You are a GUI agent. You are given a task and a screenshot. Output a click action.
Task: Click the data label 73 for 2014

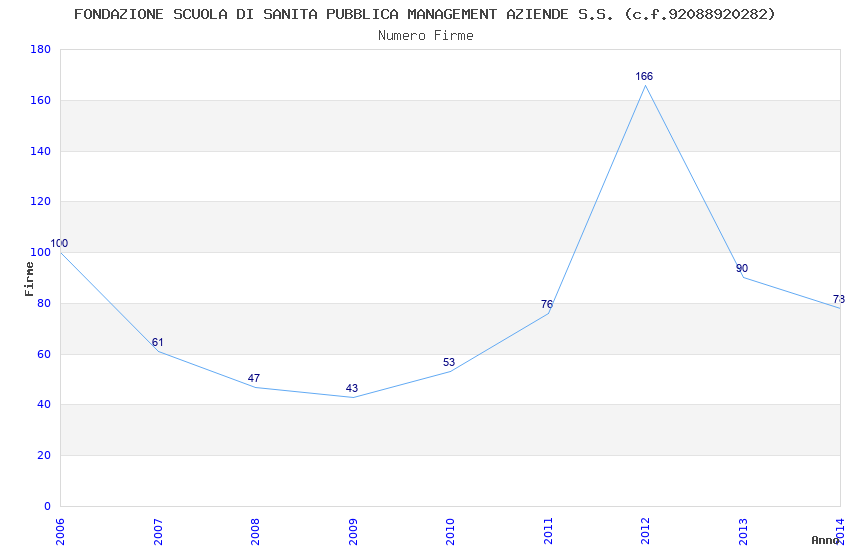[839, 299]
